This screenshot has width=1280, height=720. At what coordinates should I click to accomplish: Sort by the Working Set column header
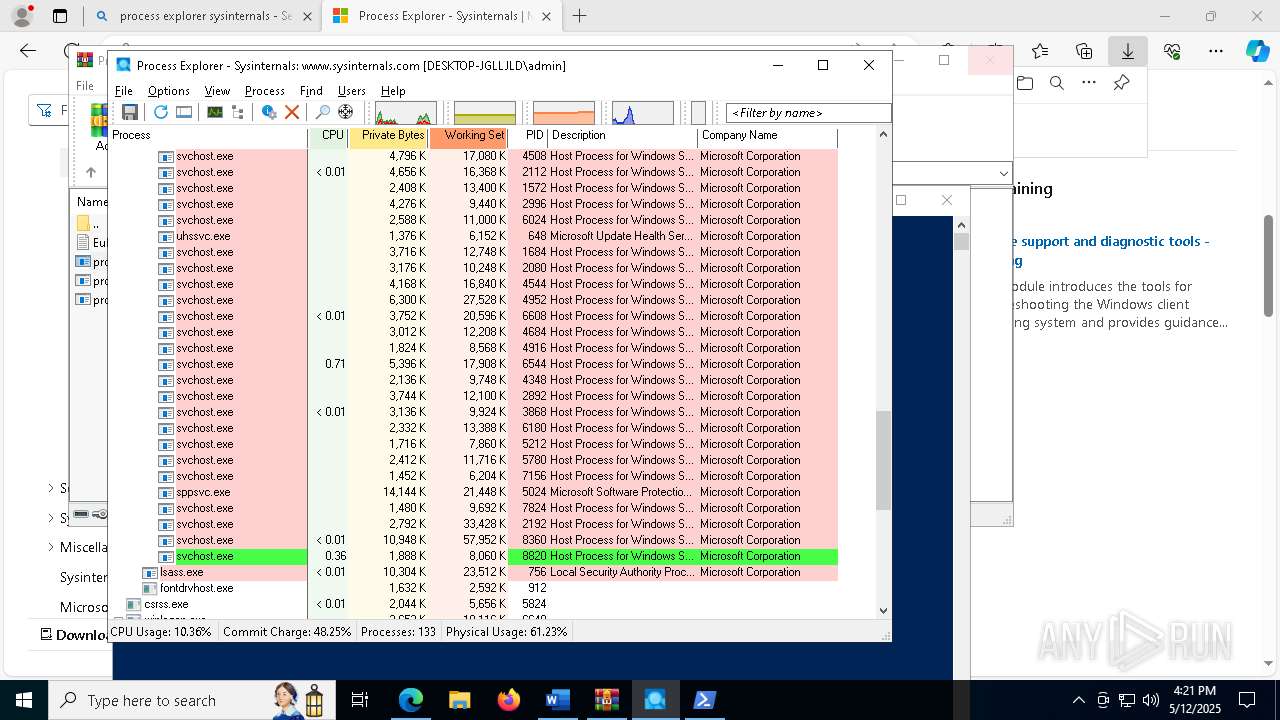coord(469,135)
